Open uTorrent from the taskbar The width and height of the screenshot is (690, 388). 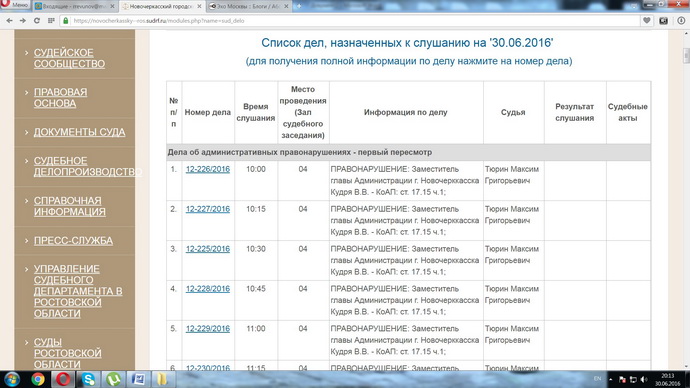coord(114,379)
